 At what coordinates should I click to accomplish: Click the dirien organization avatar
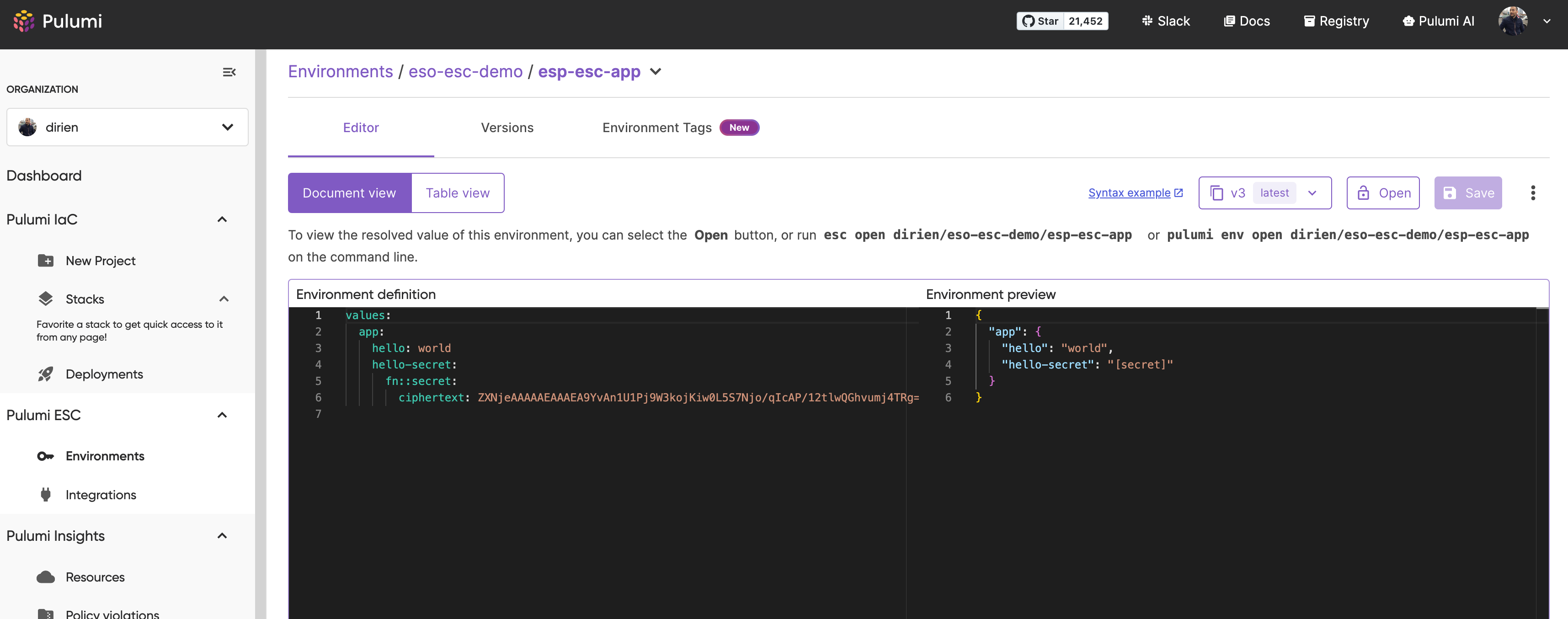27,127
